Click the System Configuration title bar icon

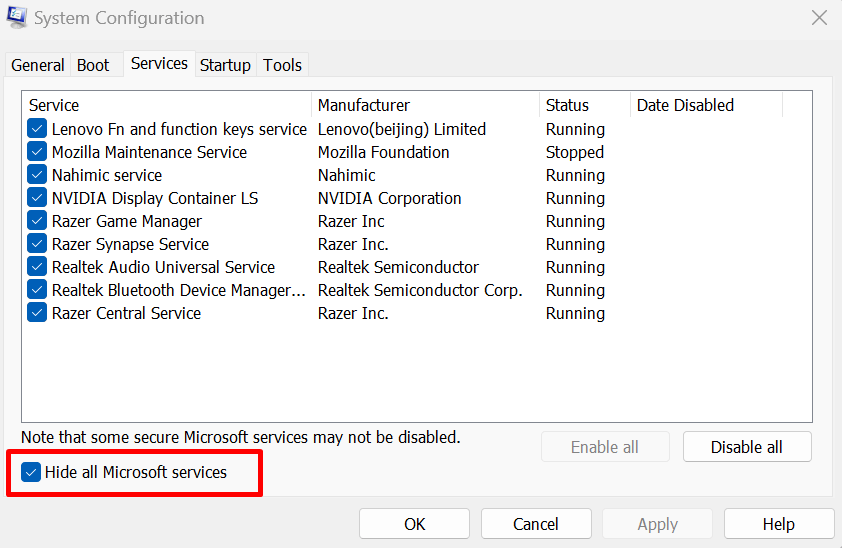pos(15,18)
